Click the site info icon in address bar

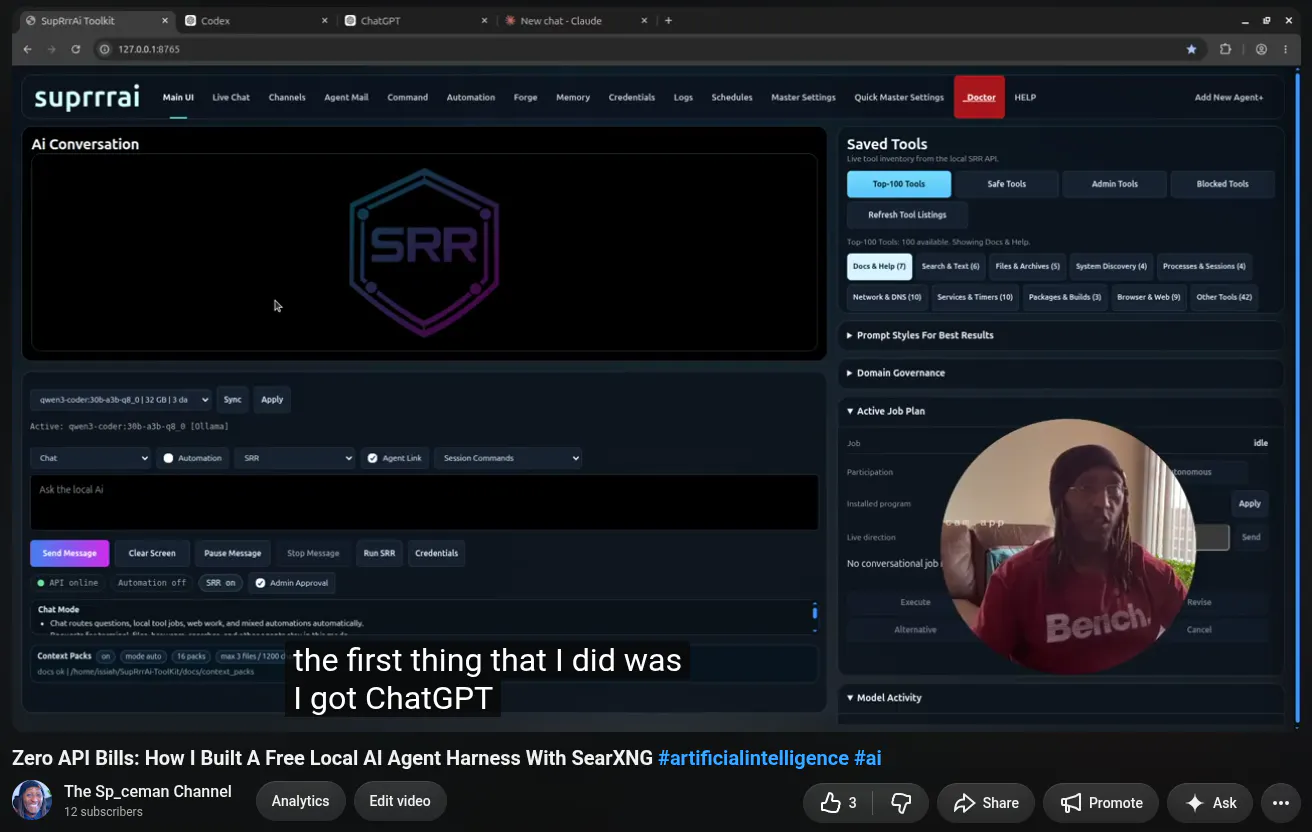pyautogui.click(x=104, y=49)
